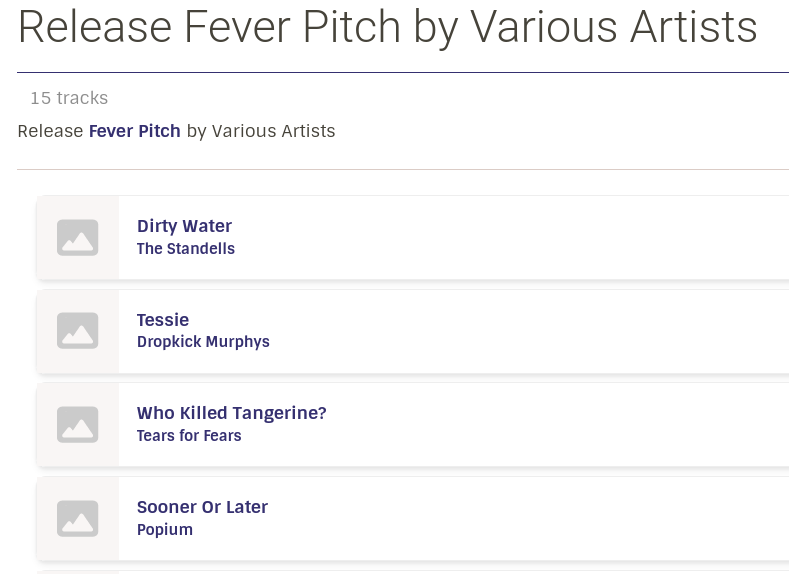Visit the Tears for Fears artist page
The width and height of the screenshot is (789, 574).
pyautogui.click(x=189, y=436)
